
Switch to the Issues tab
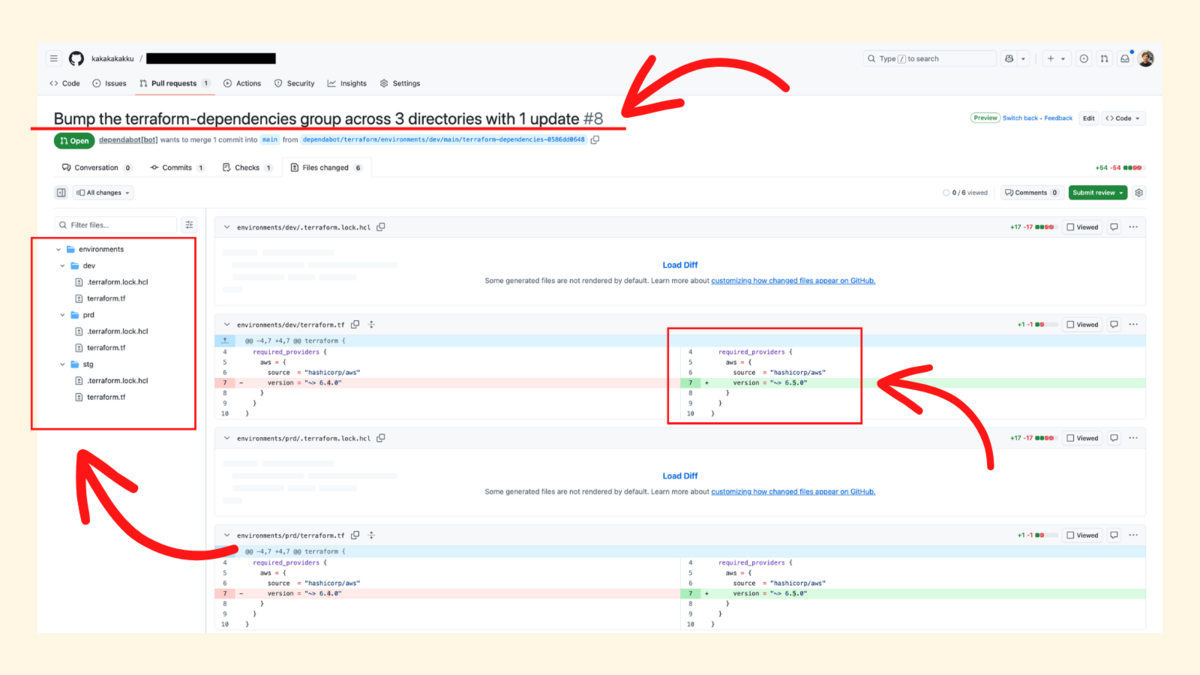(109, 84)
